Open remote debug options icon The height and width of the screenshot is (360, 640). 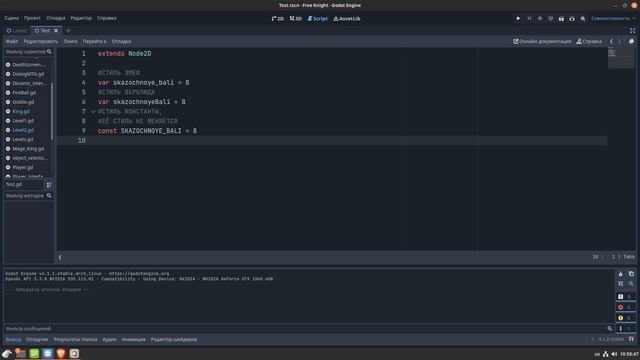550,18
